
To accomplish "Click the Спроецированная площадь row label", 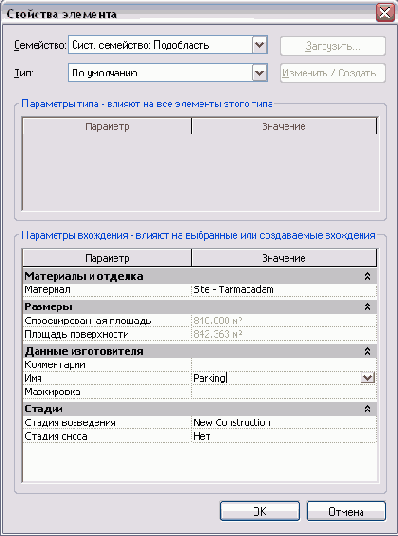I will tap(88, 321).
